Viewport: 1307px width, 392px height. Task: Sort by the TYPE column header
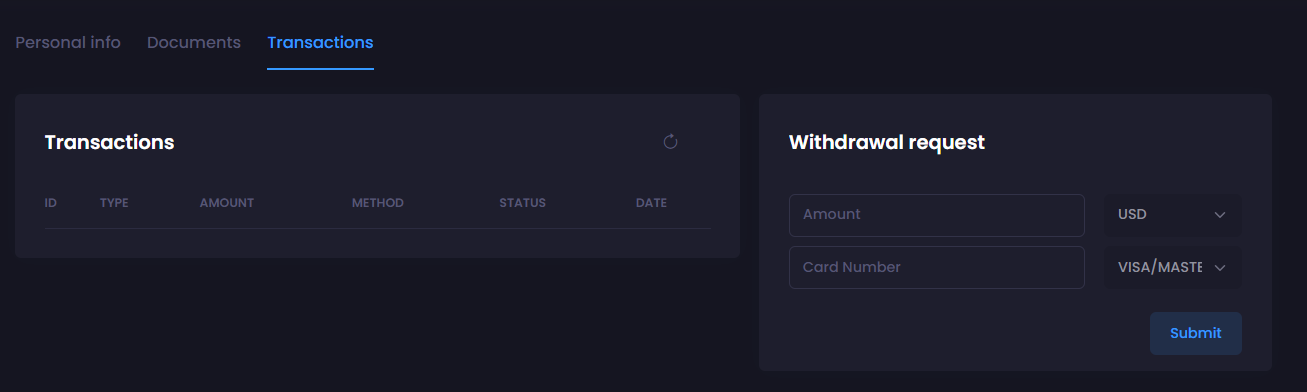tap(114, 203)
